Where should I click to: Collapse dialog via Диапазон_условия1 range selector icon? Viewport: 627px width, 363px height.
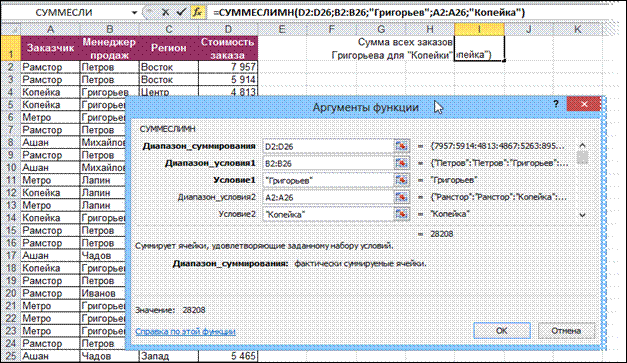401,163
